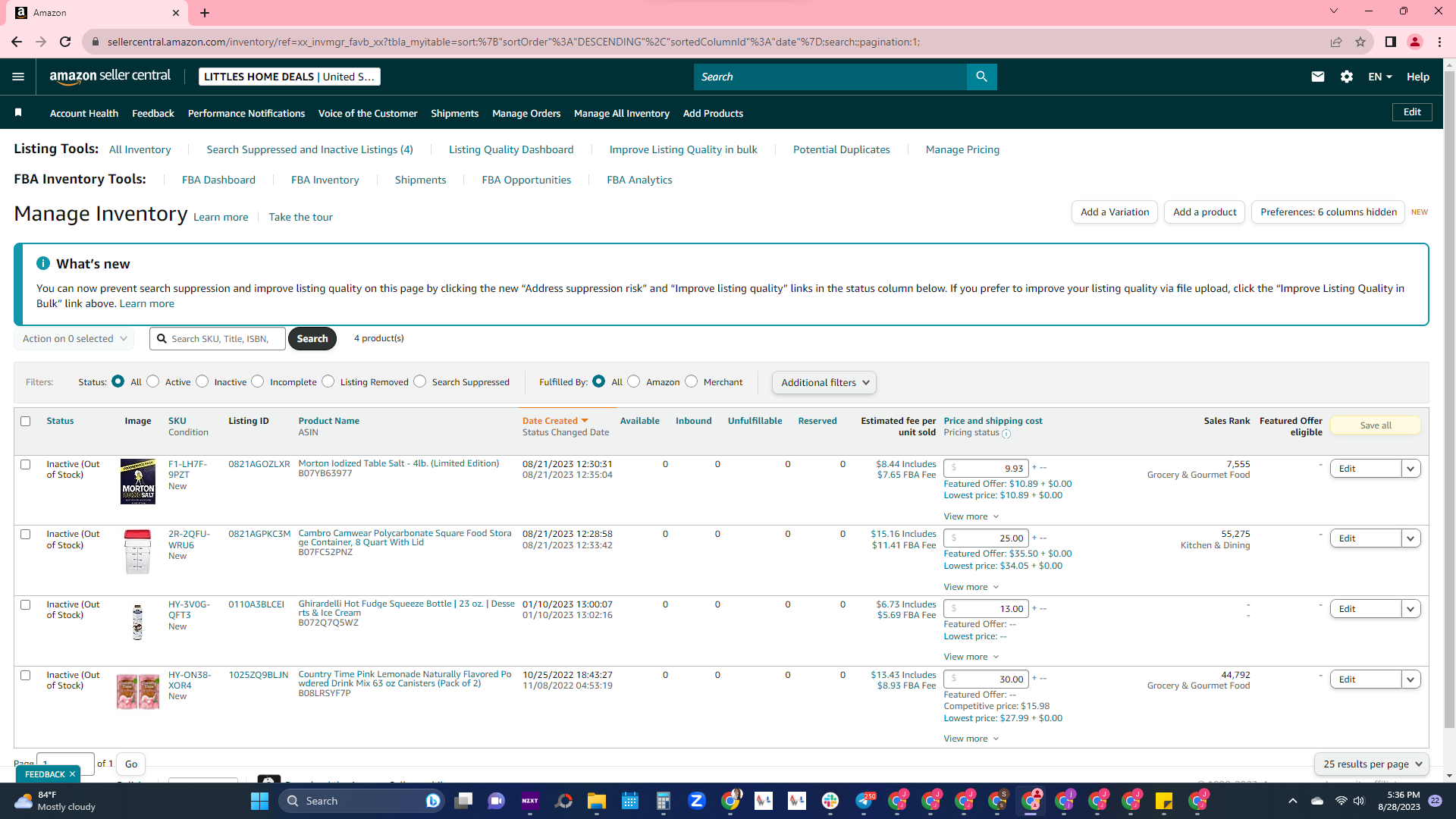Open Account Health in the nav bar
This screenshot has width=1456, height=819.
tap(84, 113)
